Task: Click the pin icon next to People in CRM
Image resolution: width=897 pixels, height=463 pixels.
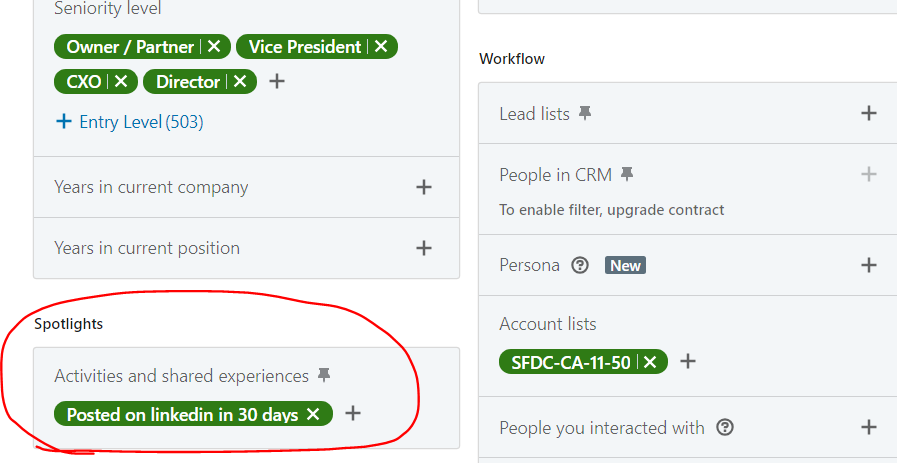Action: click(x=627, y=174)
